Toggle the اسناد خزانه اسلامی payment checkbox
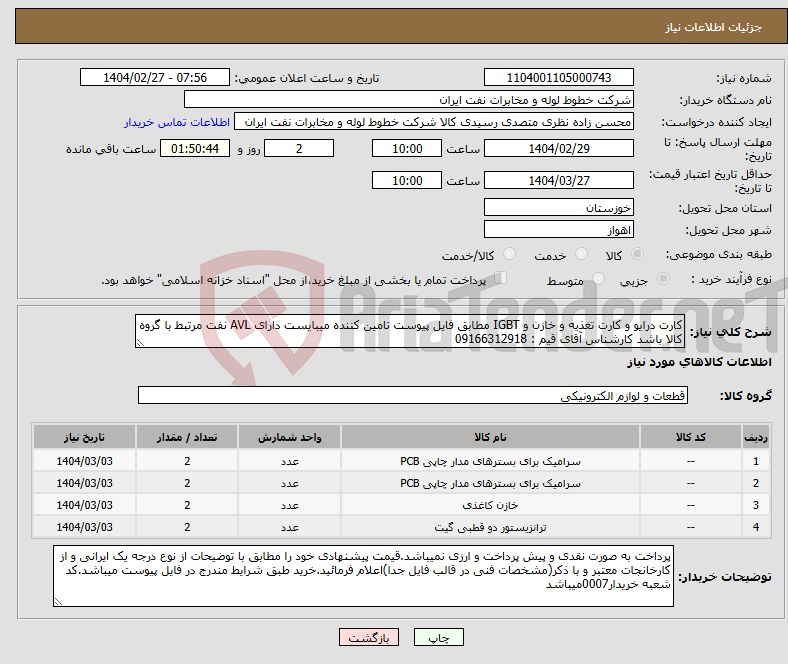 (x=501, y=277)
